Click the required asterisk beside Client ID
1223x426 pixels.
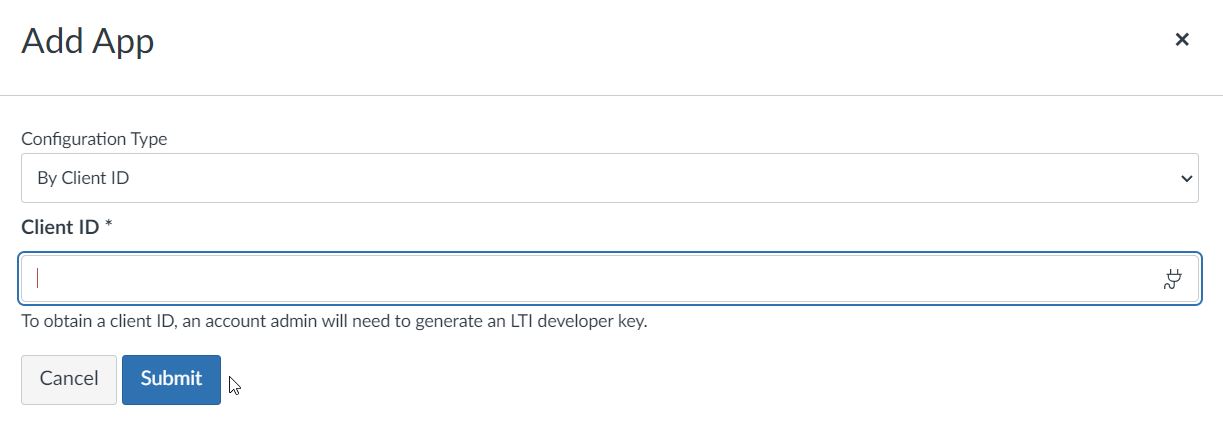pyautogui.click(x=108, y=225)
